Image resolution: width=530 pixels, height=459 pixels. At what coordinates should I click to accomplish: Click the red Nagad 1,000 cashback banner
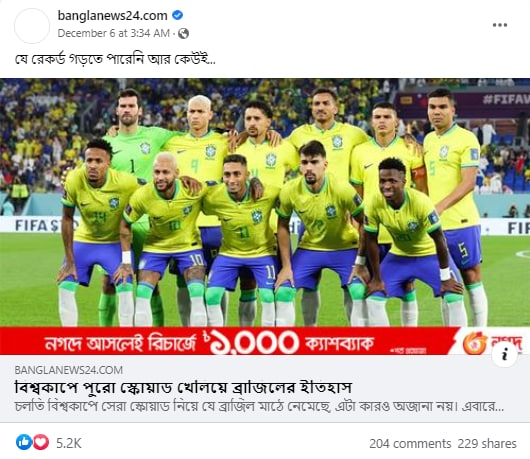[265, 341]
